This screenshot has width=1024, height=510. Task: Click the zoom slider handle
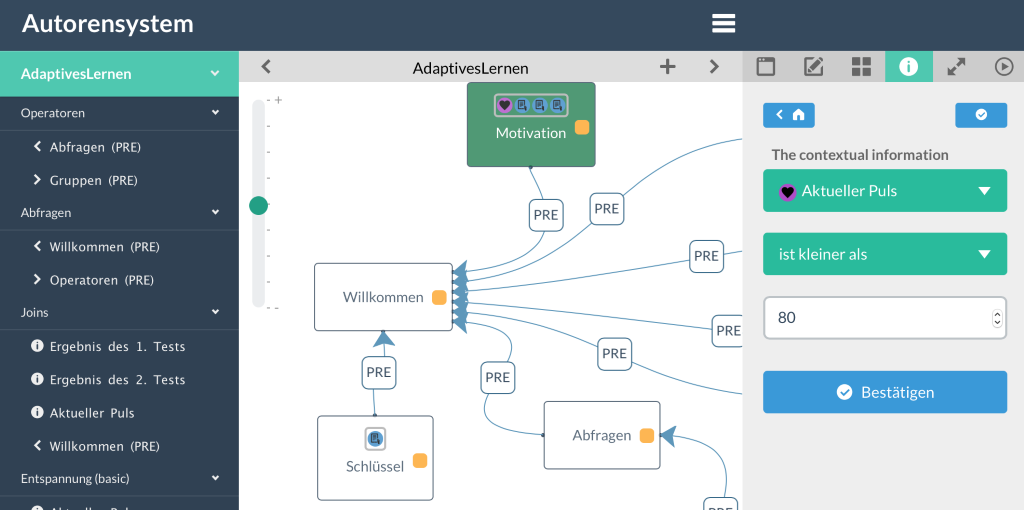tap(259, 205)
